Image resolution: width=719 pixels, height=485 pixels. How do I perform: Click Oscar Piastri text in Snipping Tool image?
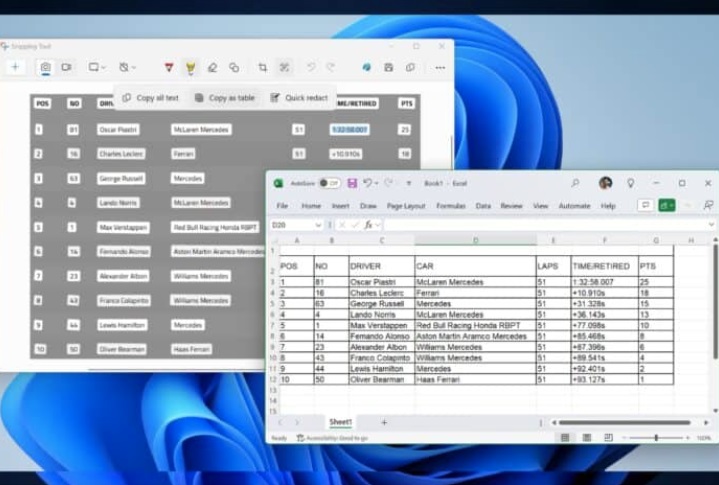point(118,130)
